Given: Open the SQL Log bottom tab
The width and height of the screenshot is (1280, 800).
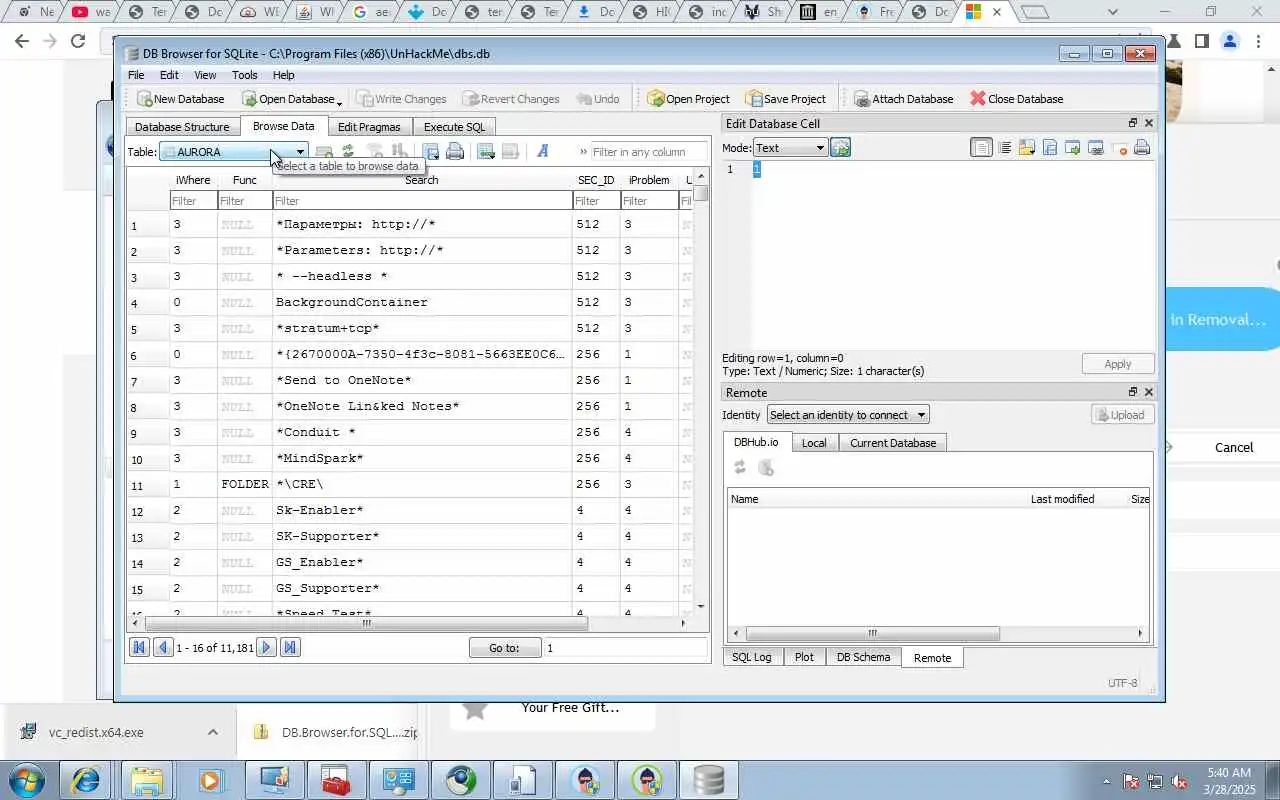Looking at the screenshot, I should point(752,657).
